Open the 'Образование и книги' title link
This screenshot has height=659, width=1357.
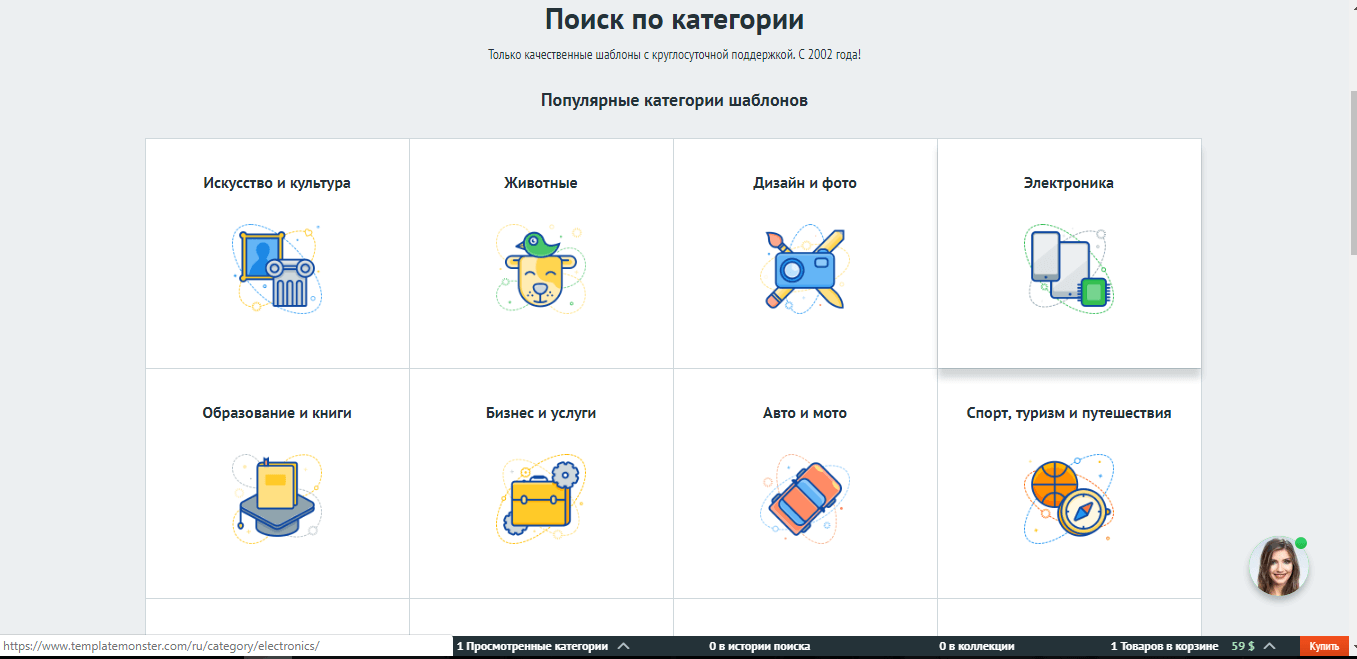point(277,413)
